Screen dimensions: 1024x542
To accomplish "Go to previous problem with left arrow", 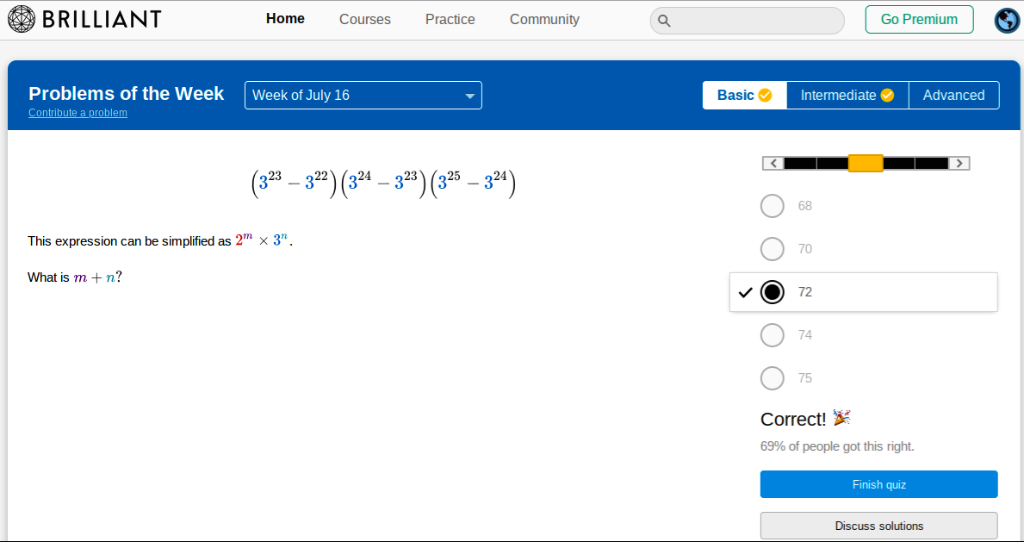I will [772, 163].
